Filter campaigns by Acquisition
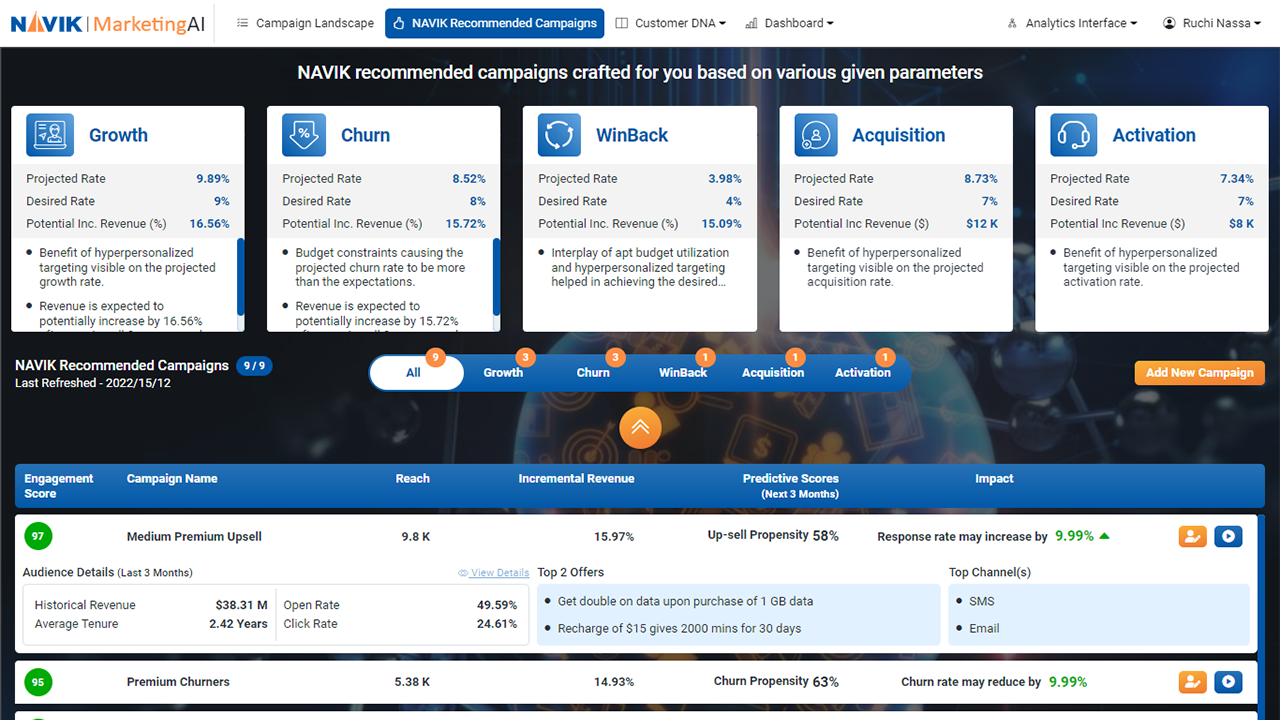 773,373
